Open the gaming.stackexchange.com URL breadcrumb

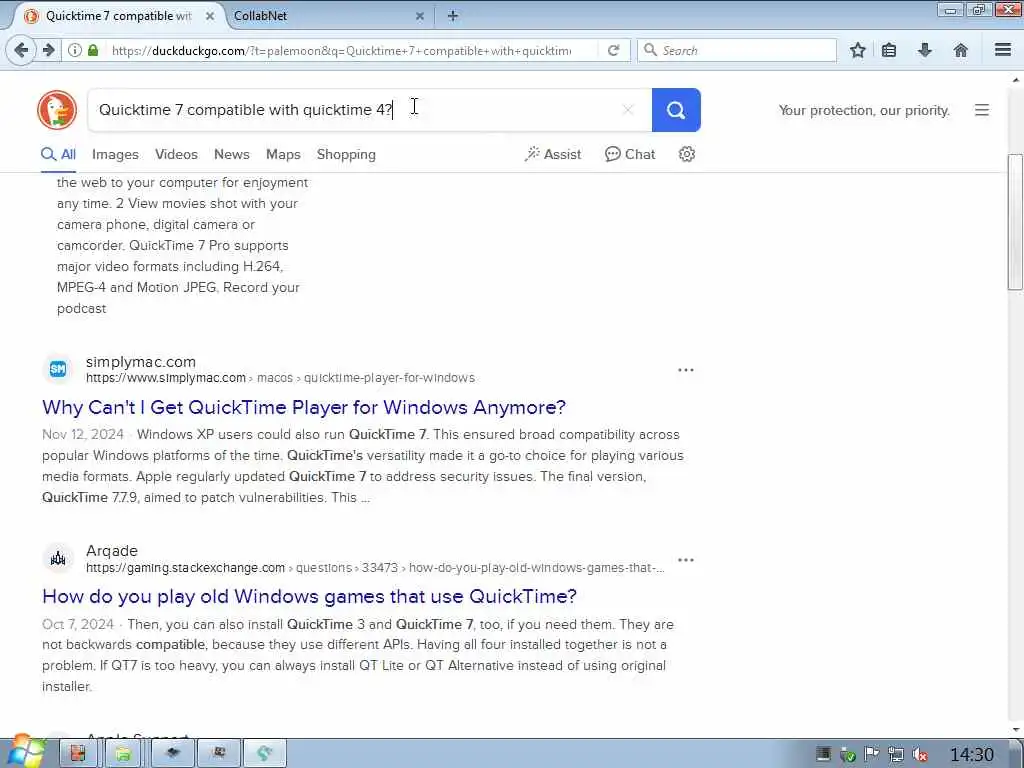point(375,568)
